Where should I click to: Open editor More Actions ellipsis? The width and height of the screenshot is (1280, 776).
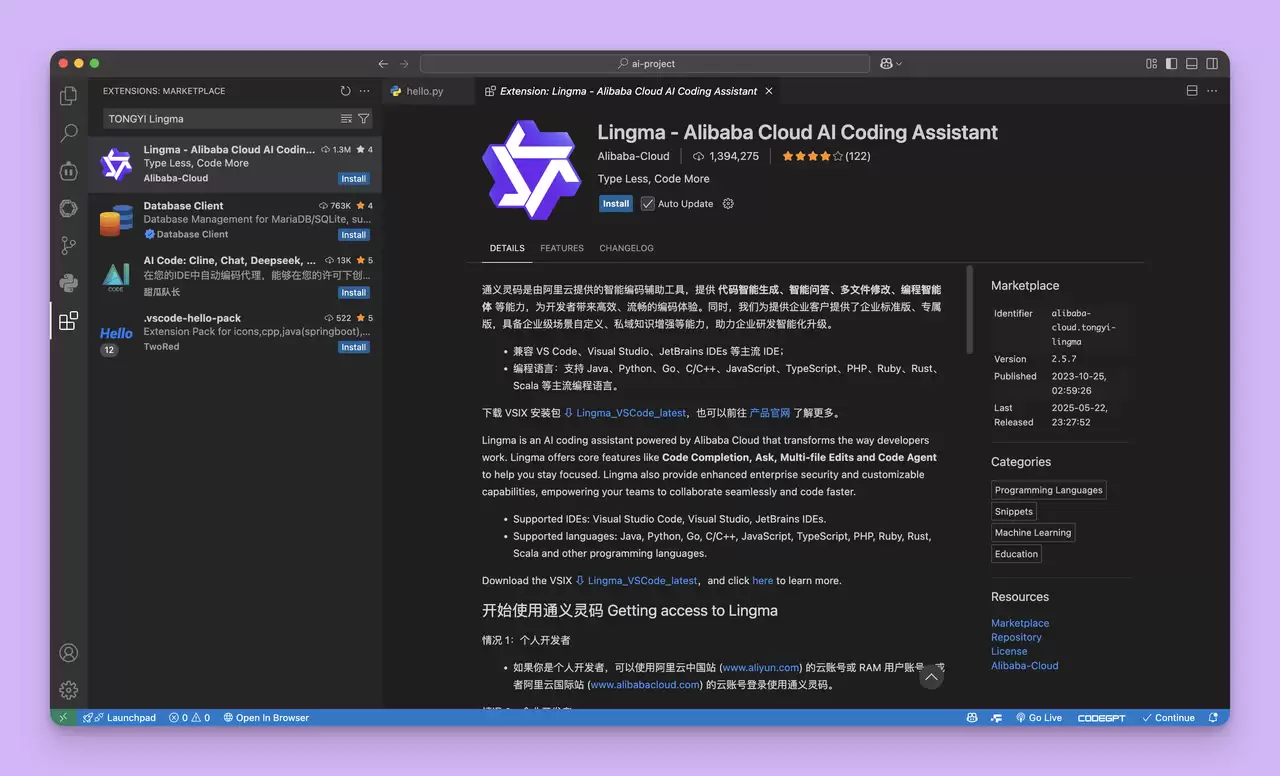pyautogui.click(x=1213, y=91)
